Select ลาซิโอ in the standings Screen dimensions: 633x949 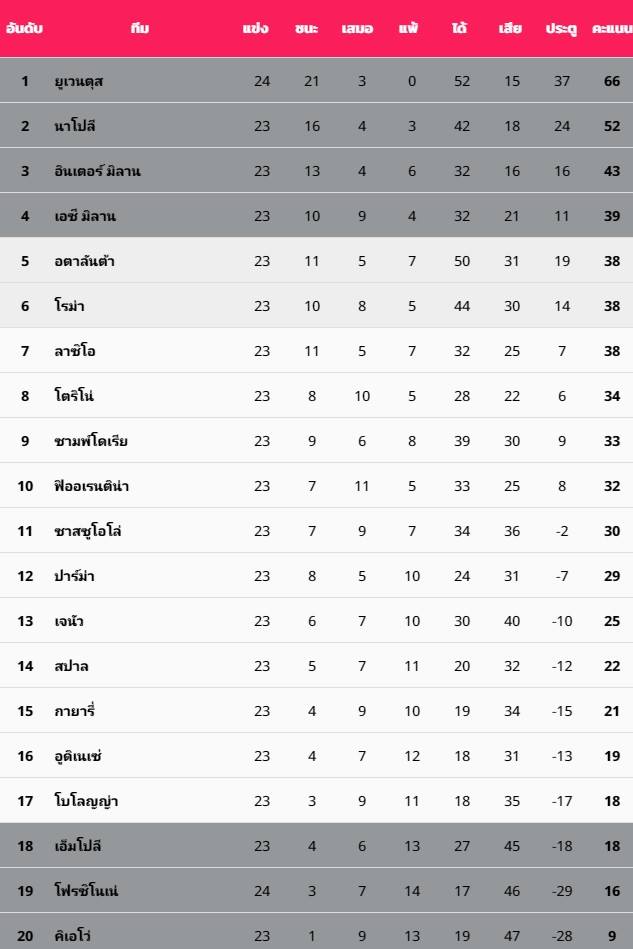pos(74,351)
